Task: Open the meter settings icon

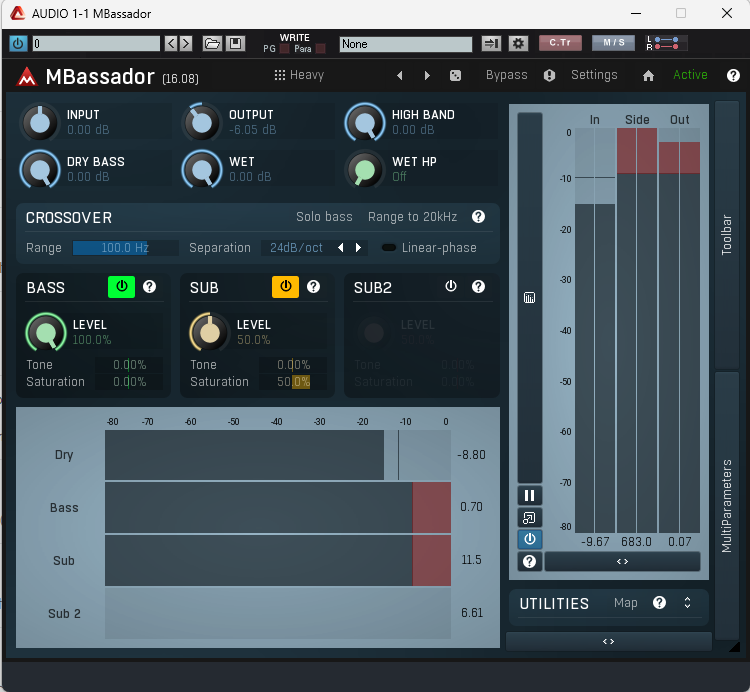Action: [529, 298]
